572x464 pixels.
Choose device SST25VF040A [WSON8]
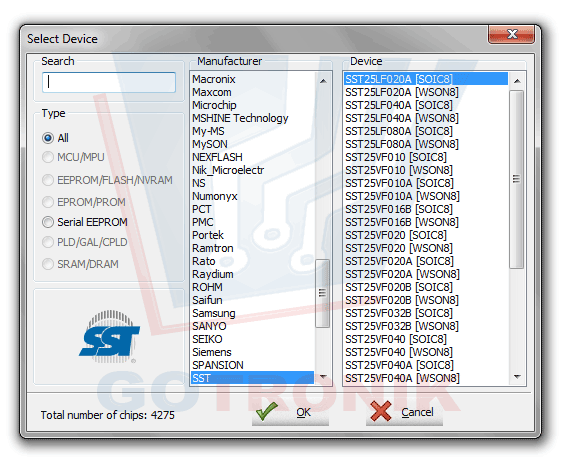[x=426, y=378]
